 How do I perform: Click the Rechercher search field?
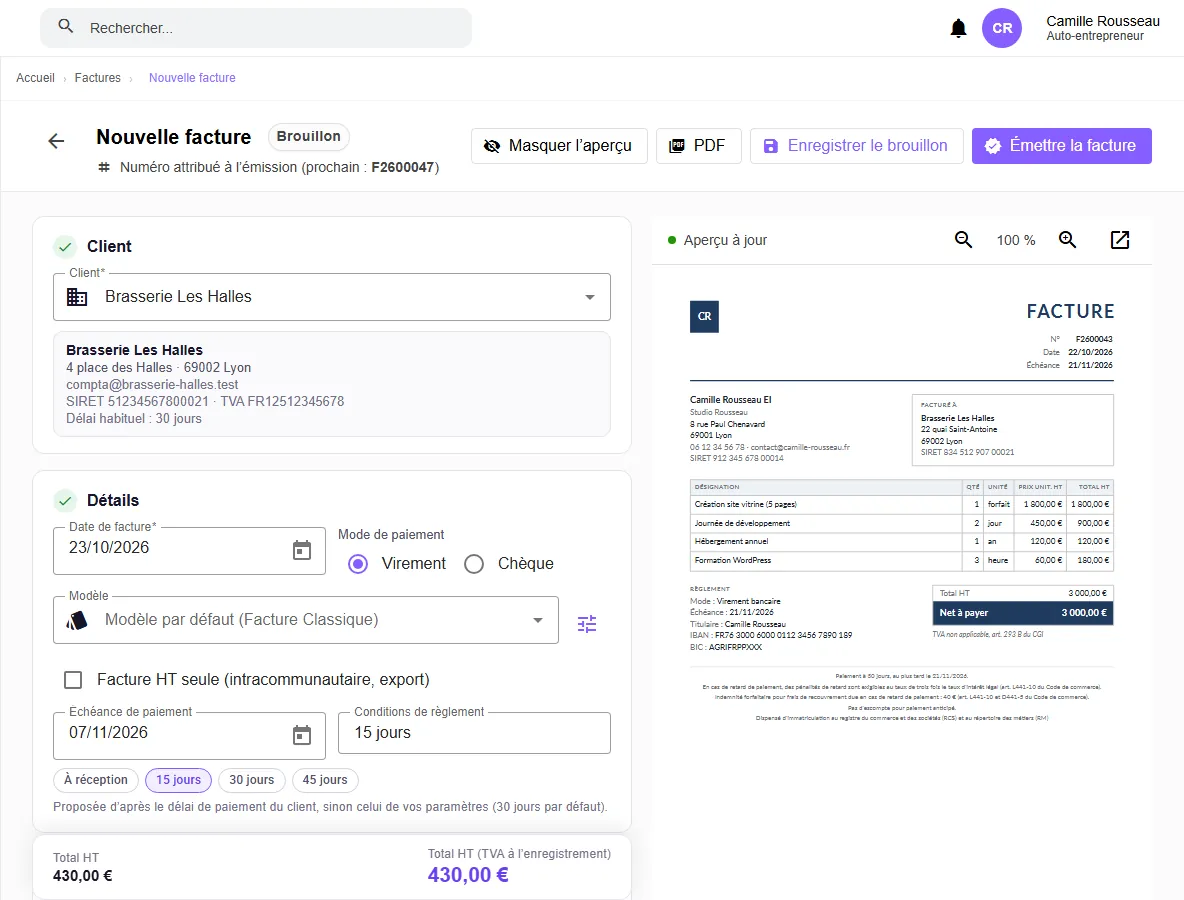(x=256, y=28)
